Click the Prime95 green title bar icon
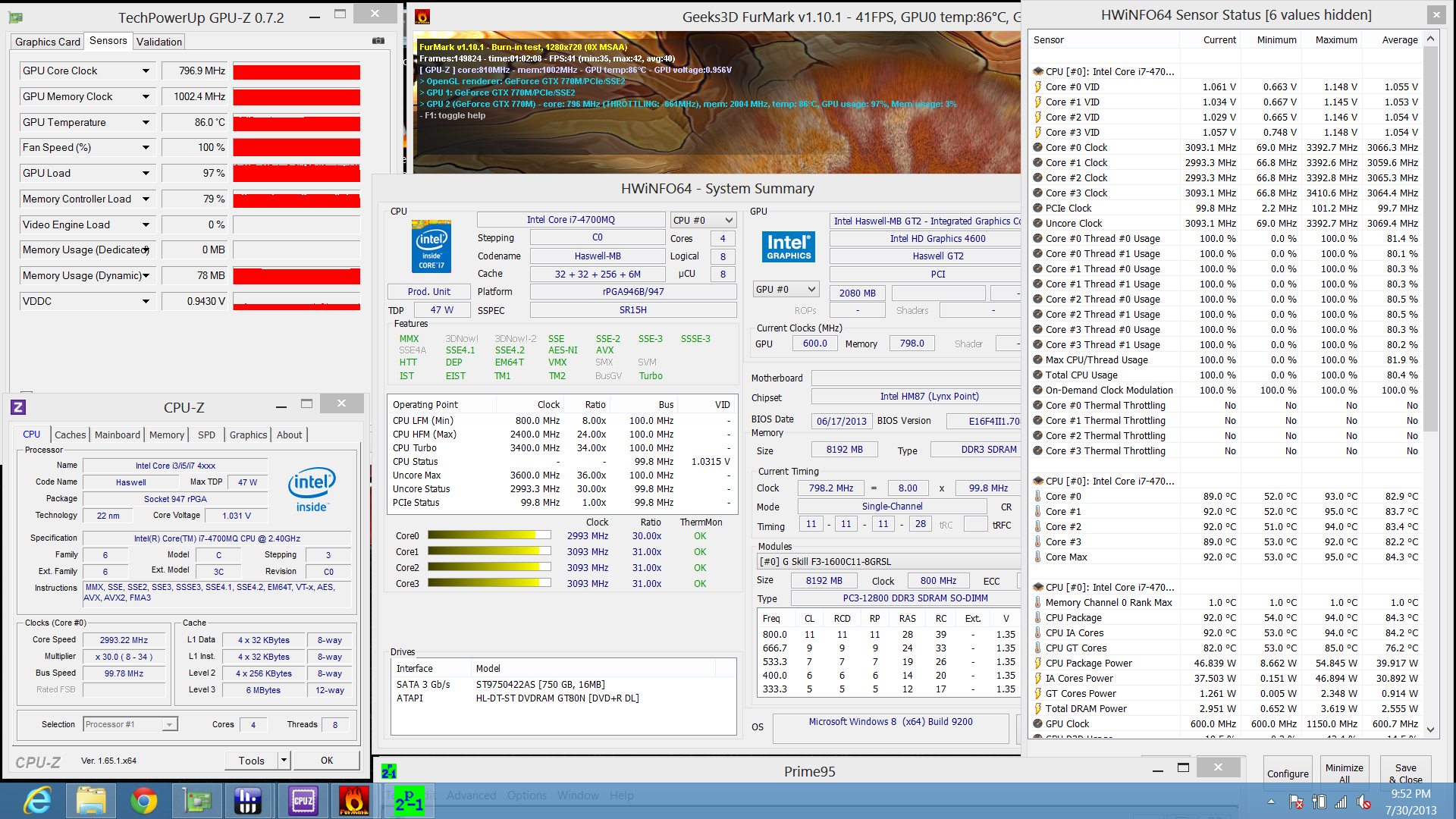This screenshot has width=1456, height=819. pos(389,771)
